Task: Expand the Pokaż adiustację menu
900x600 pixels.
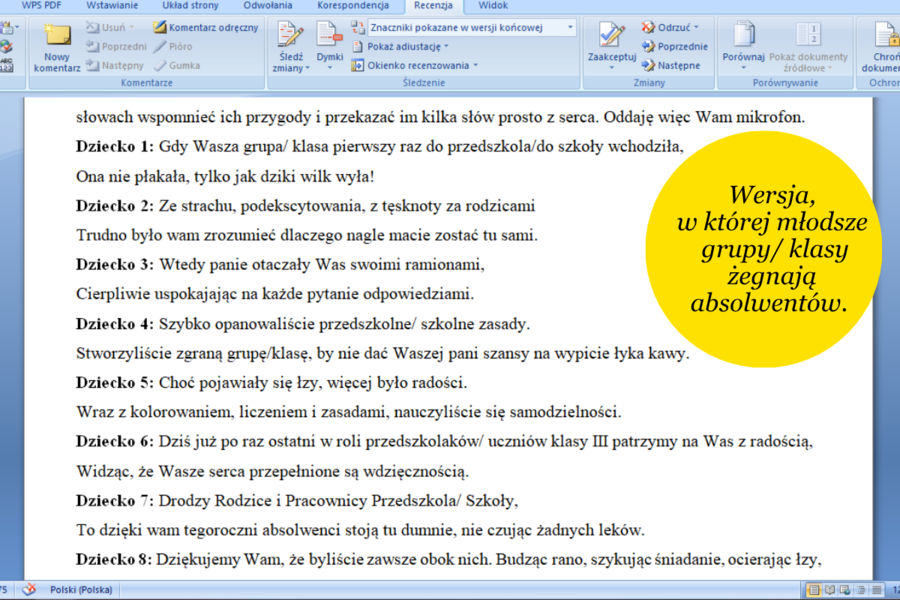Action: 404,46
